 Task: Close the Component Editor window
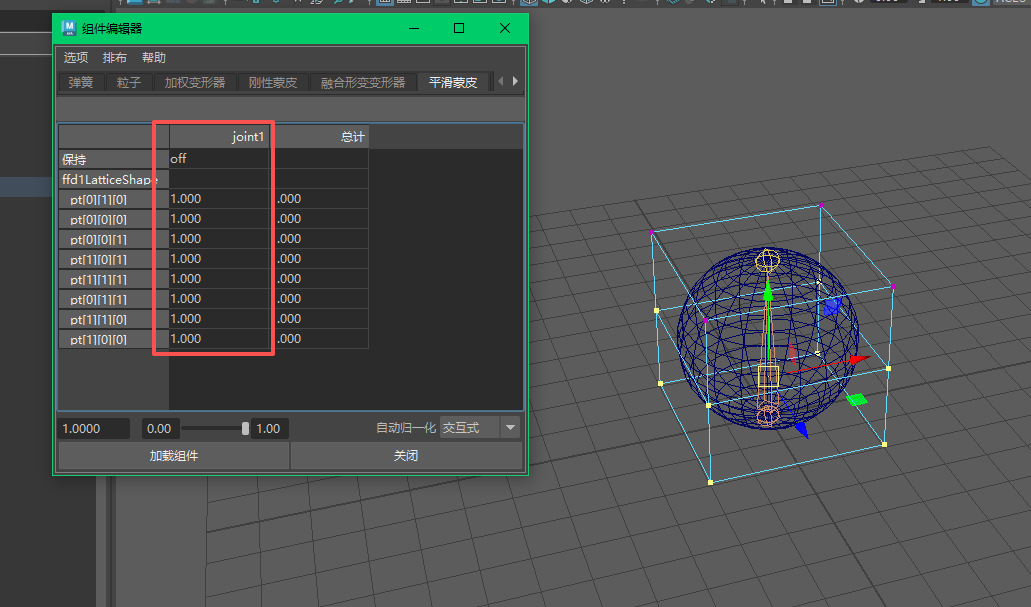coord(504,28)
